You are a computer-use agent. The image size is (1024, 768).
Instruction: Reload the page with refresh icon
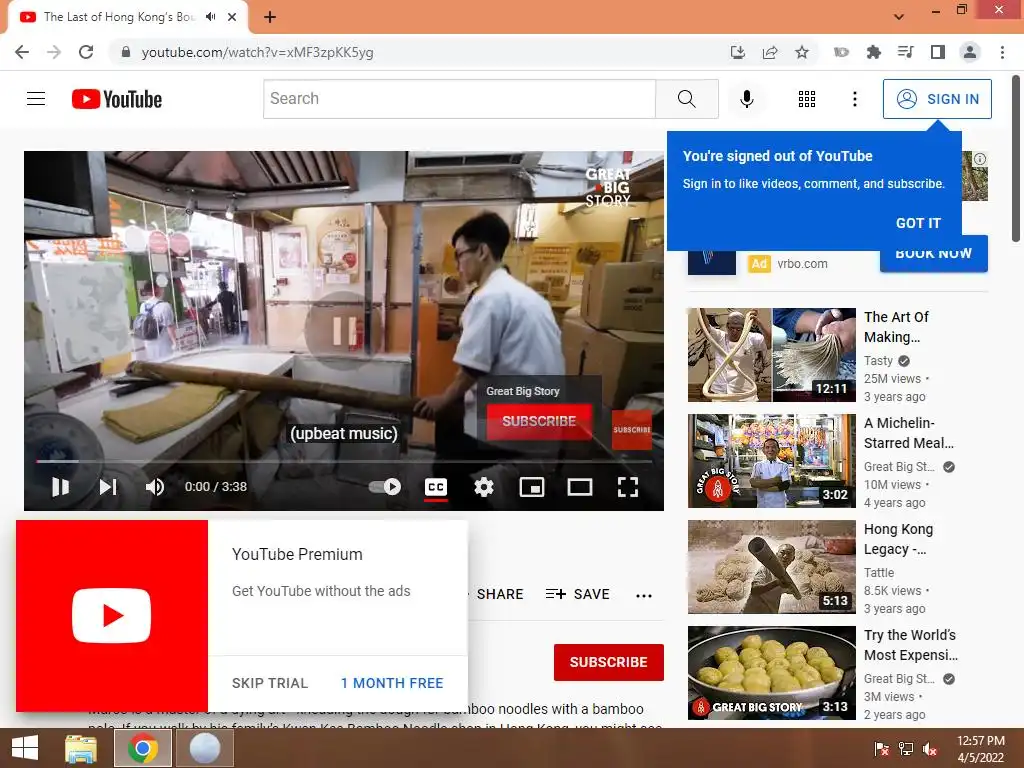(x=86, y=52)
